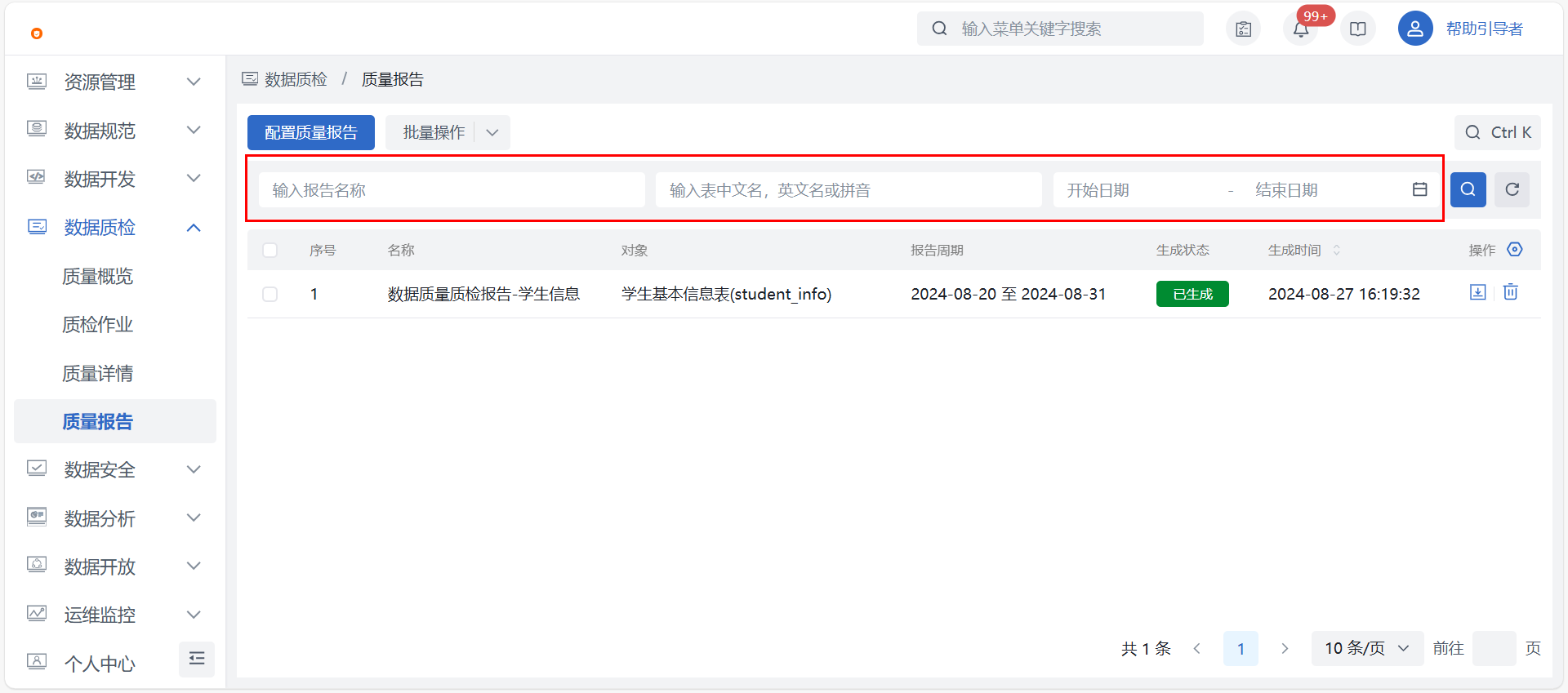Screen dimensions: 1568x693
Task: Check the row 1 checkbox
Action: point(269,294)
